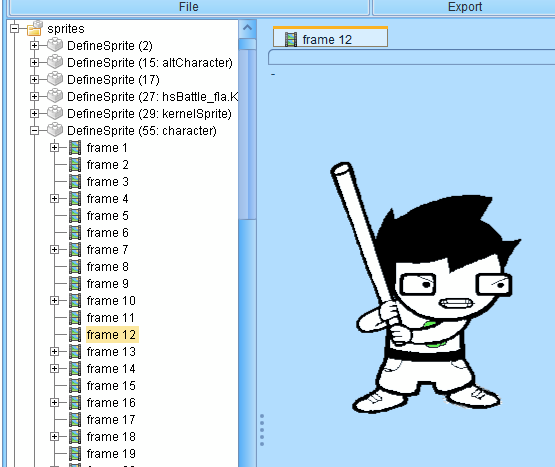
Task: Click the film icon of frame 9
Action: [75, 284]
